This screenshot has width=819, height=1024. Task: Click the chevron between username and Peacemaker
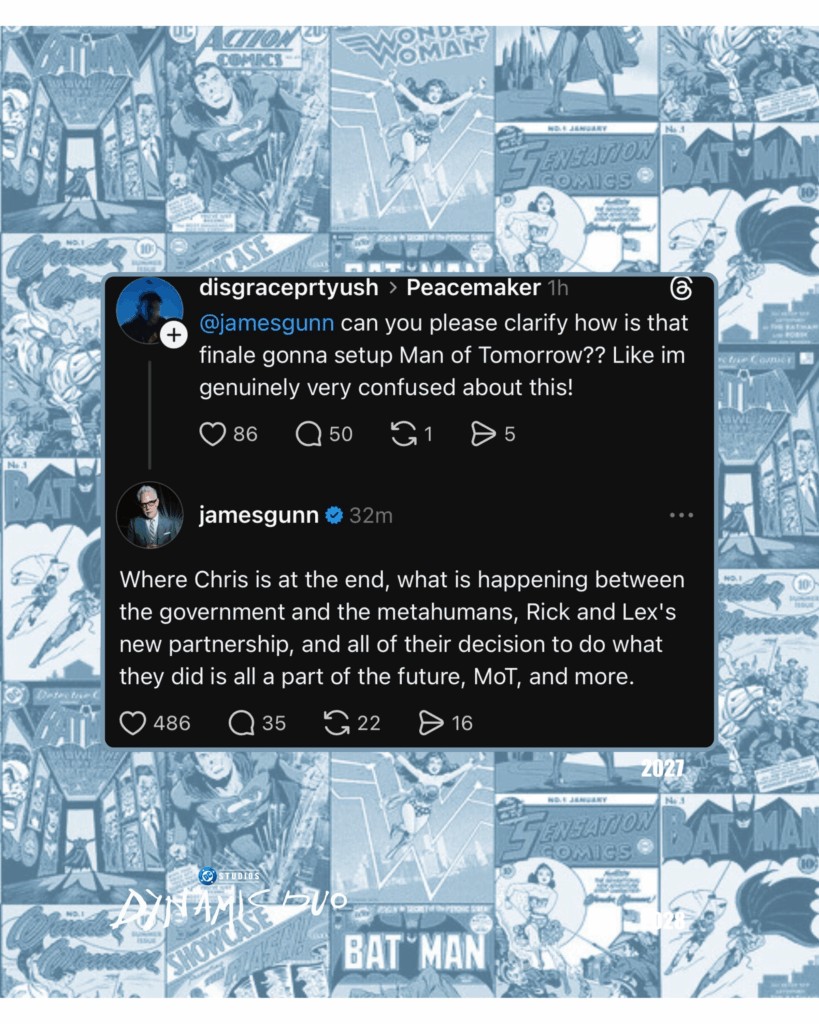[393, 288]
